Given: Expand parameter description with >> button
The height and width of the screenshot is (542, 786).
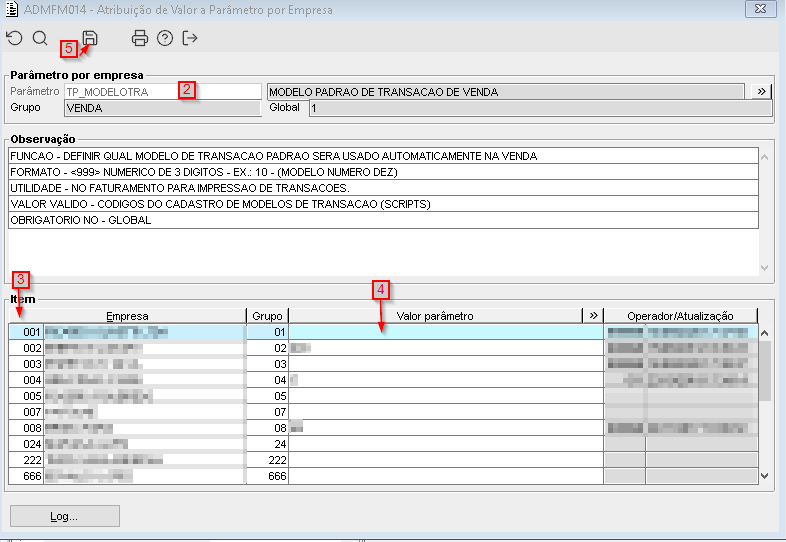Looking at the screenshot, I should tap(761, 92).
